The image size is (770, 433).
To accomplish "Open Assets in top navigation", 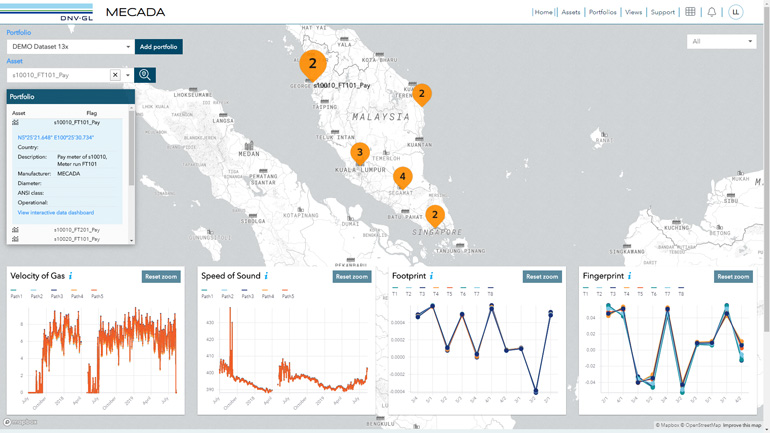I will [571, 12].
